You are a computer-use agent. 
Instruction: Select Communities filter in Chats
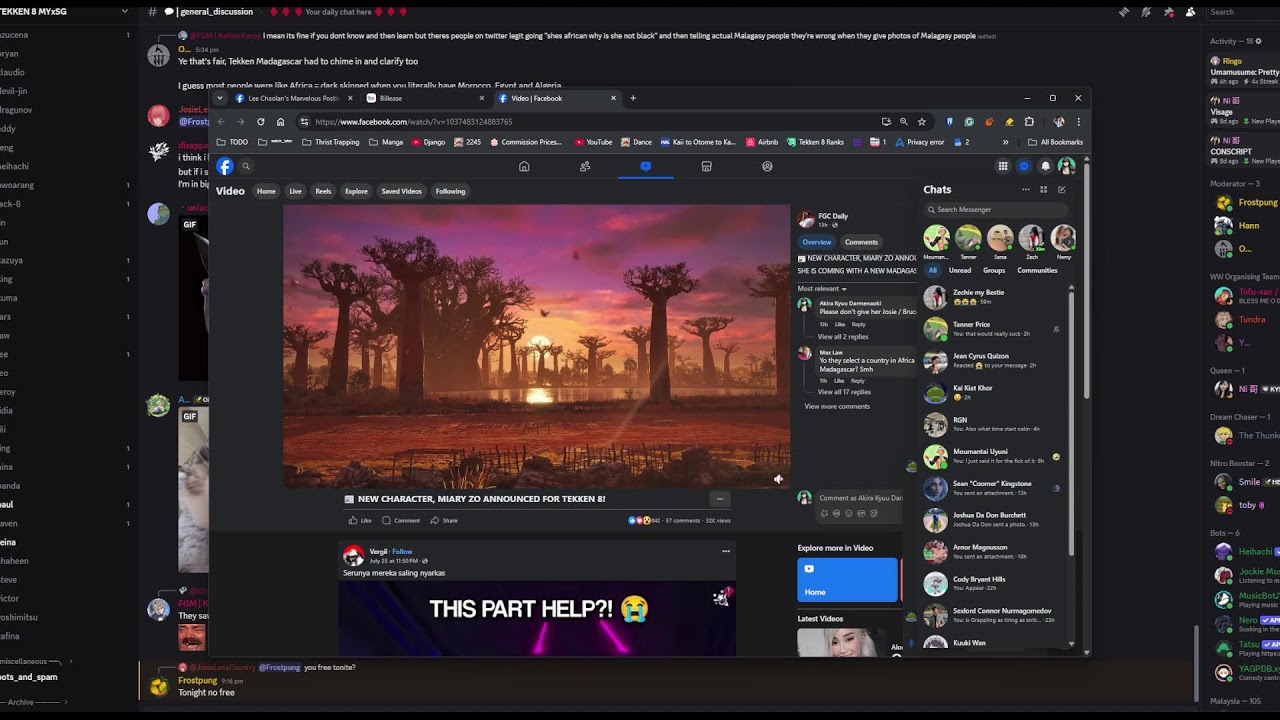point(1037,270)
